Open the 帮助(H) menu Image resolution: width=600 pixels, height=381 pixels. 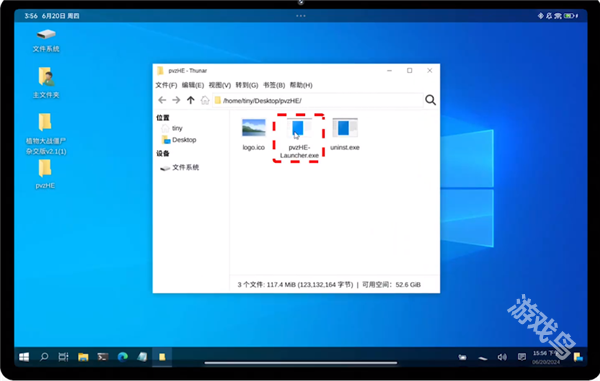301,85
